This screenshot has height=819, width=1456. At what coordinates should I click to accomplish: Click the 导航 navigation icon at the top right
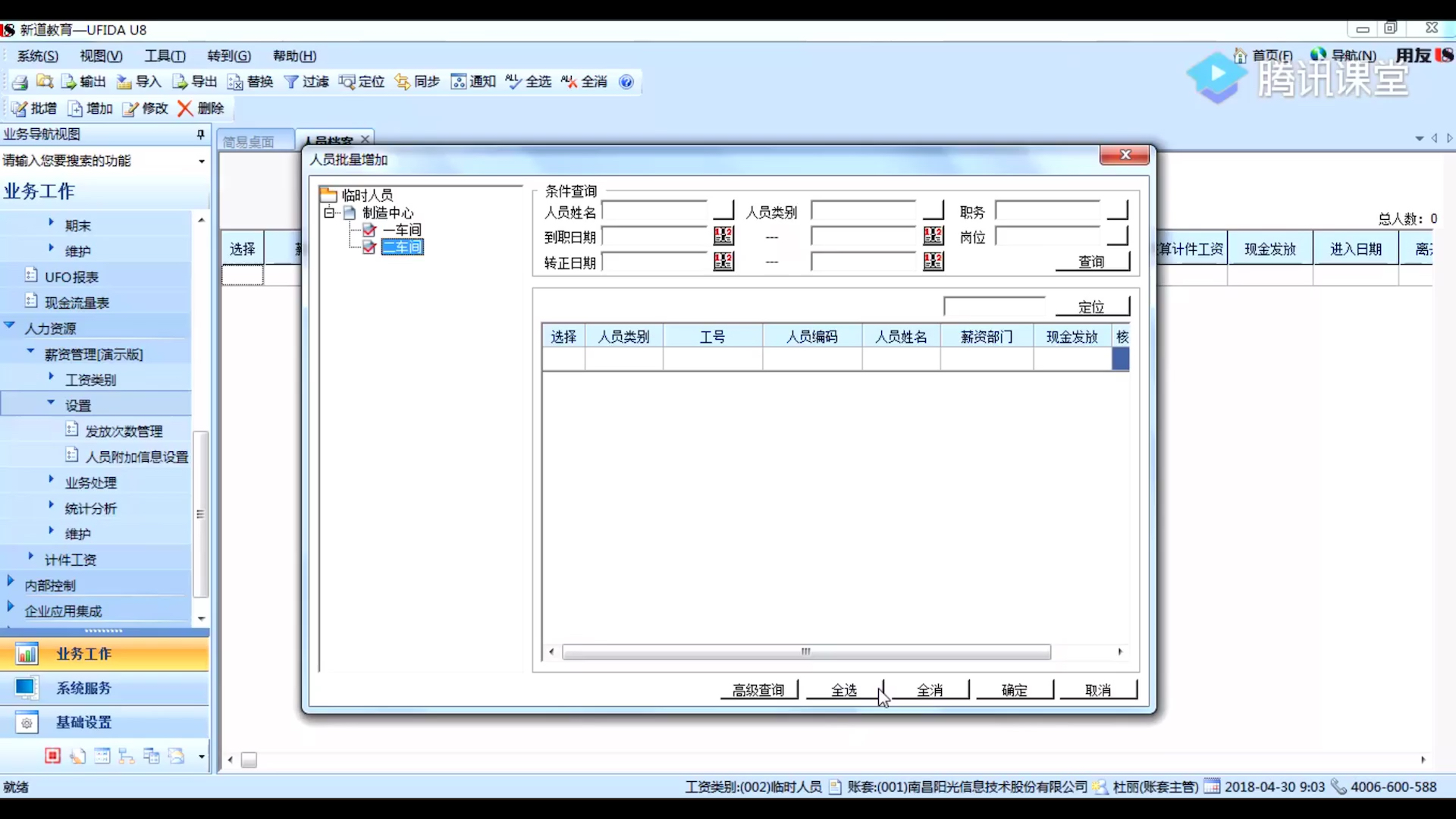point(1318,55)
